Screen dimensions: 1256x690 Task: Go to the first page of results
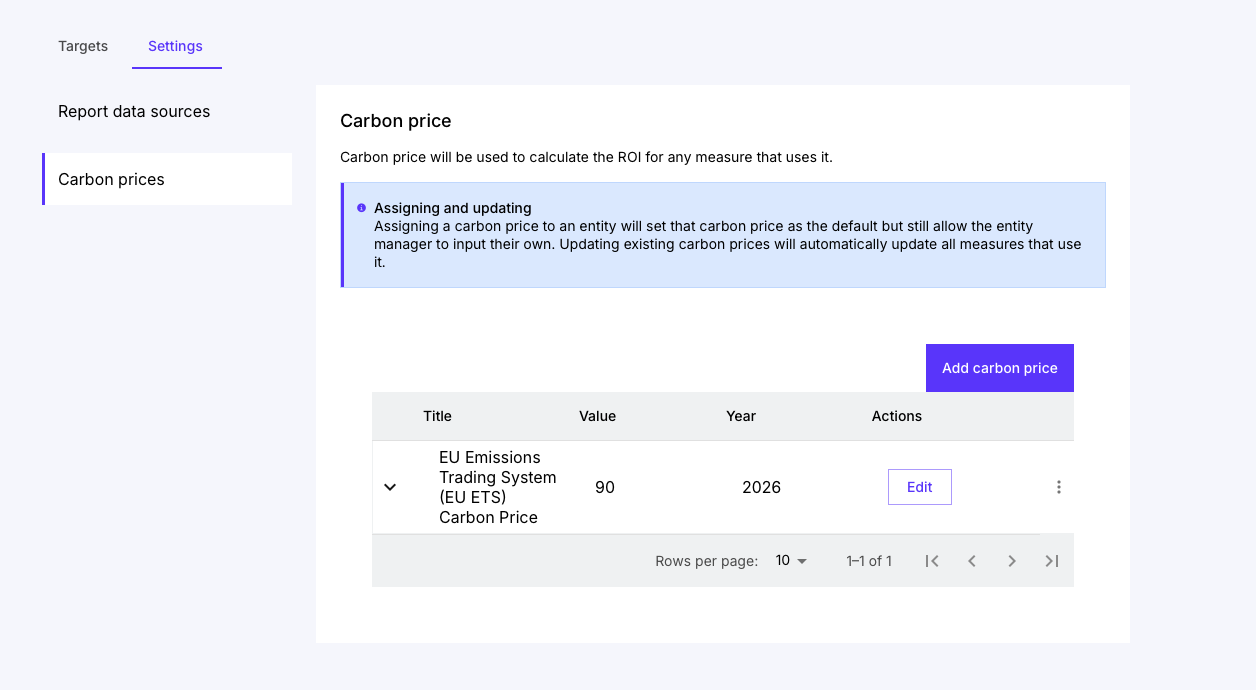pyautogui.click(x=932, y=561)
